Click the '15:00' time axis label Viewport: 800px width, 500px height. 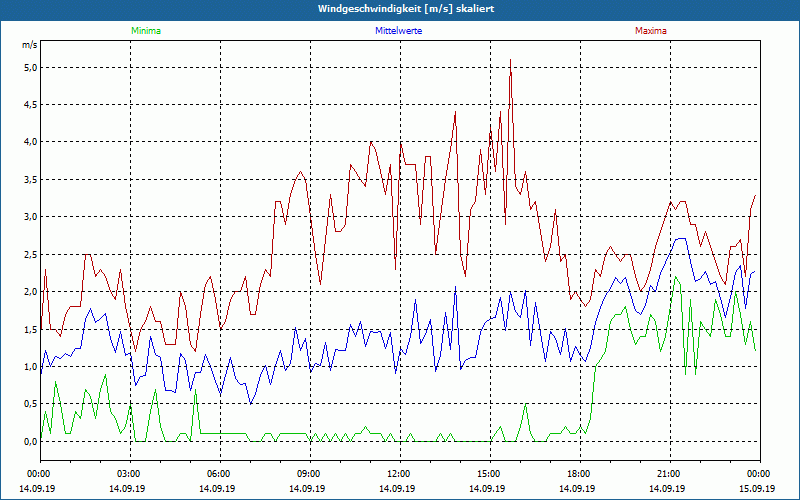[490, 474]
